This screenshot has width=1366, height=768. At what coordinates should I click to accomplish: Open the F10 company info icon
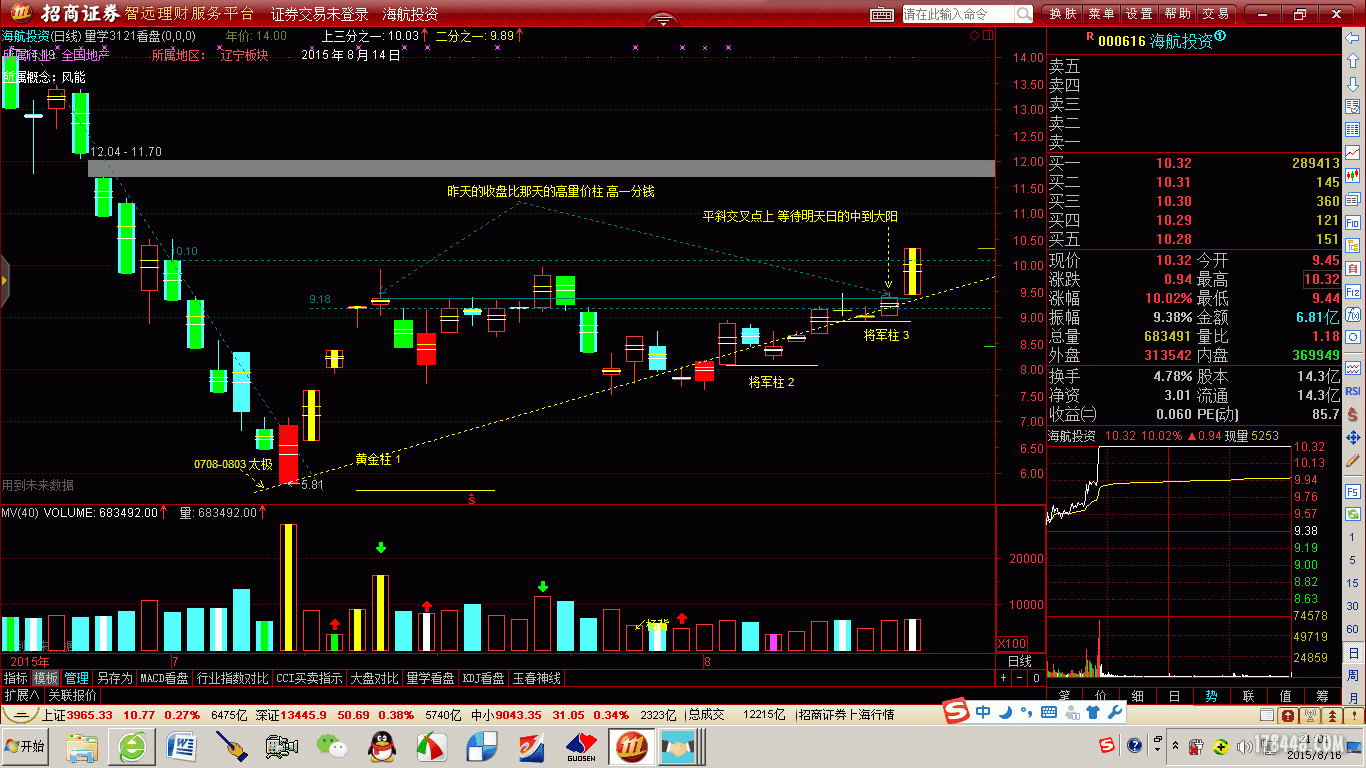1353,222
